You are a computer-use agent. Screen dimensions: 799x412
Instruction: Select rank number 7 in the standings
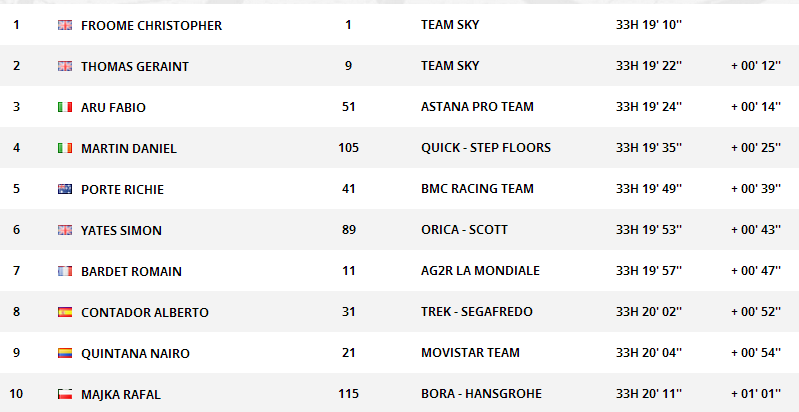tap(16, 270)
